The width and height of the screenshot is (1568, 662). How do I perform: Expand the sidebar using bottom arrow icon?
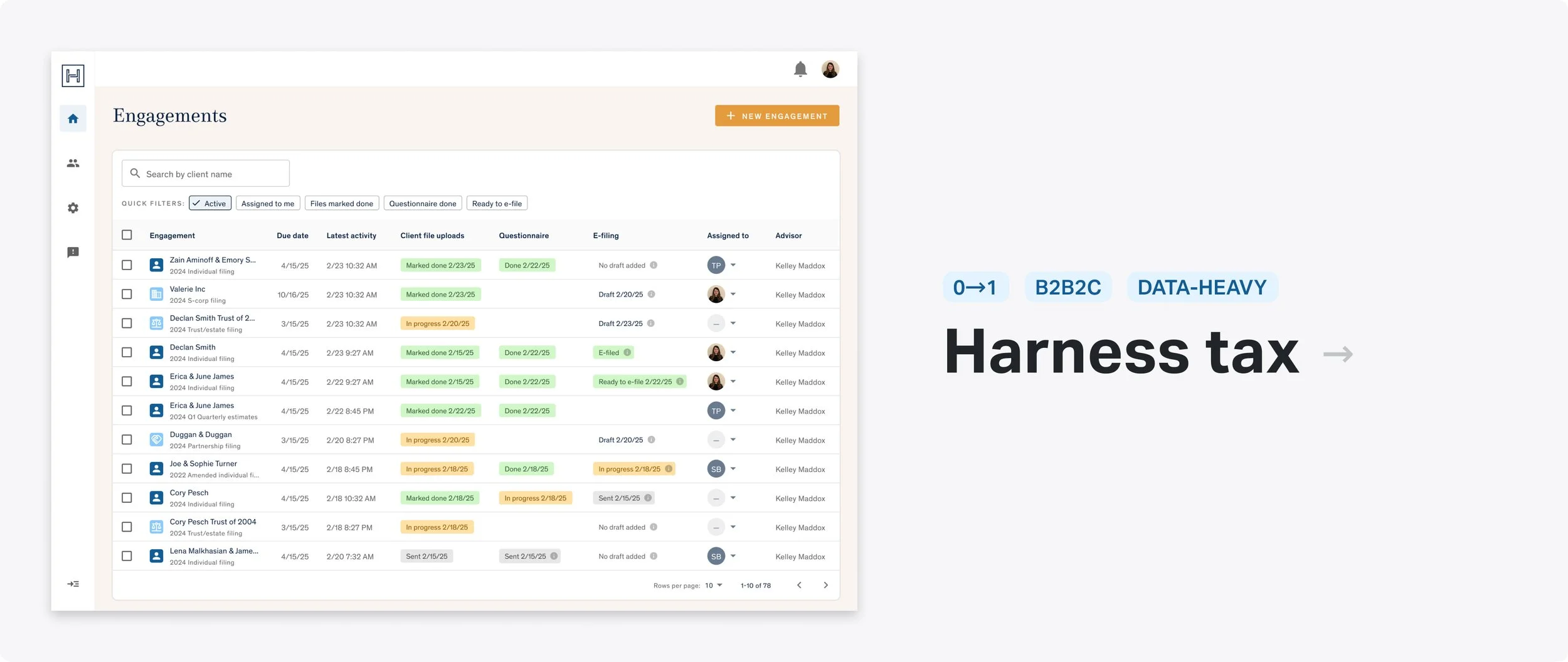(73, 584)
